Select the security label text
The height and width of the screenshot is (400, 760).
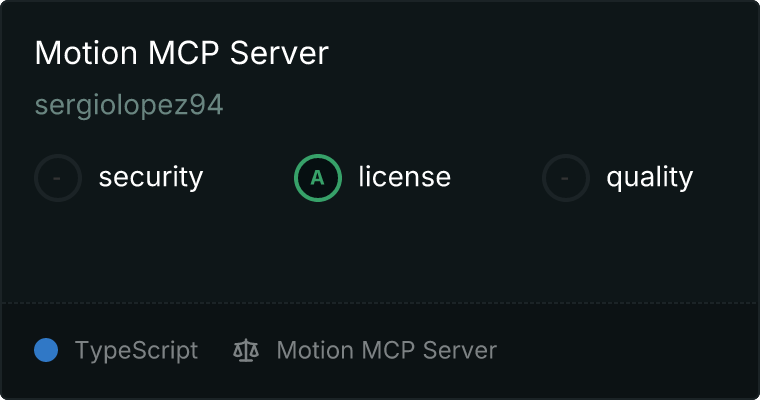click(151, 177)
